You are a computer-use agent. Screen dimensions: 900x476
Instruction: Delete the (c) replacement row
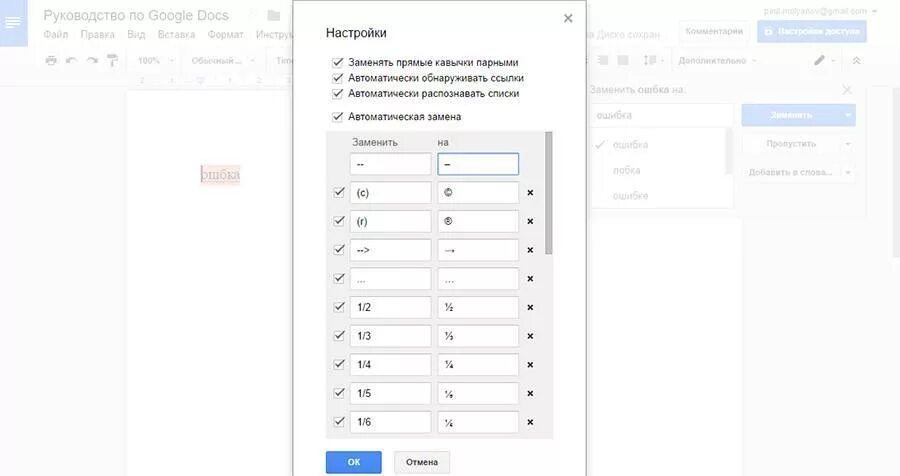tap(530, 193)
